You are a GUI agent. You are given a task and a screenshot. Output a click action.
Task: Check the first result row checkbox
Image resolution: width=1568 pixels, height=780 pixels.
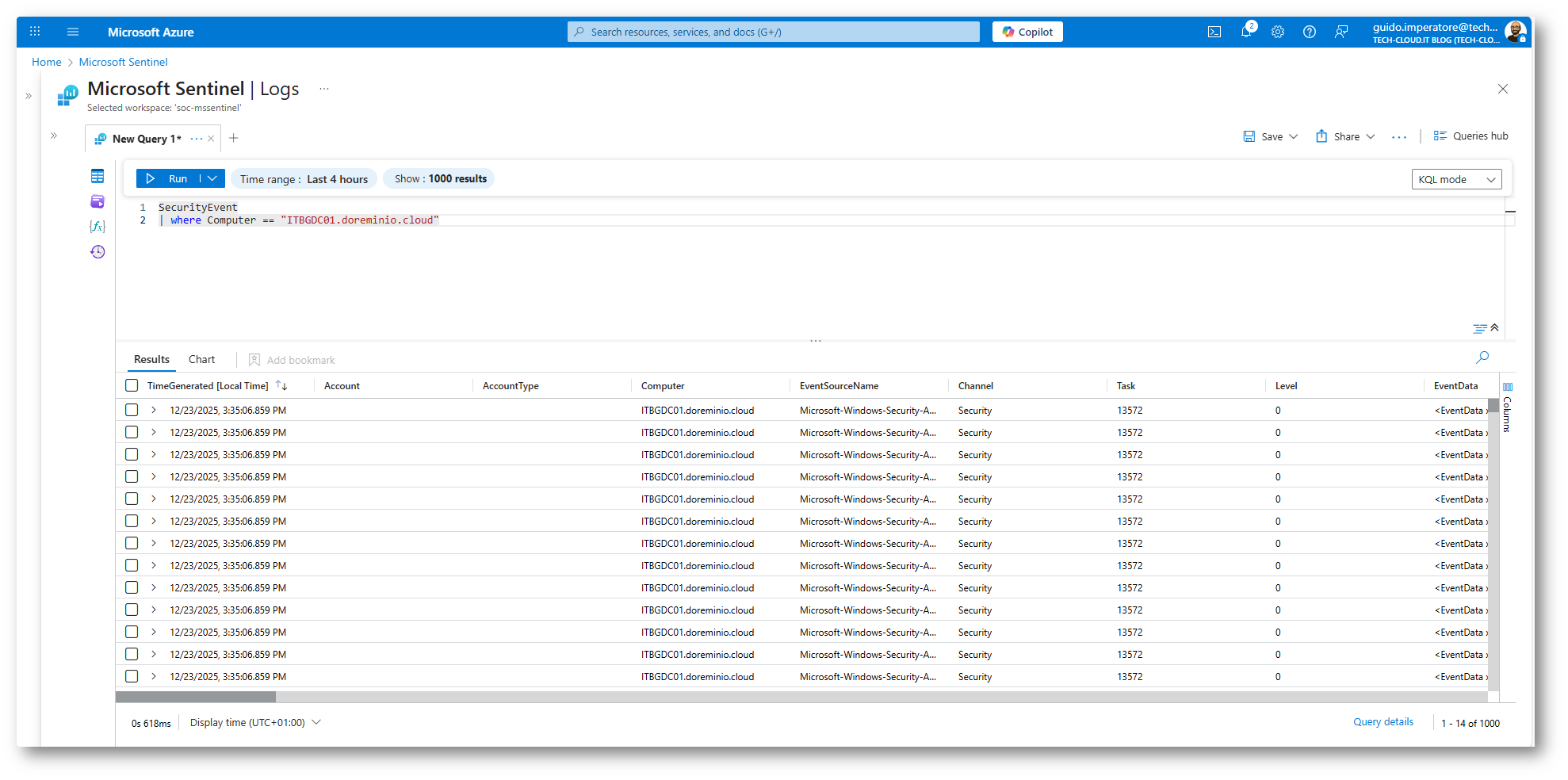(132, 411)
